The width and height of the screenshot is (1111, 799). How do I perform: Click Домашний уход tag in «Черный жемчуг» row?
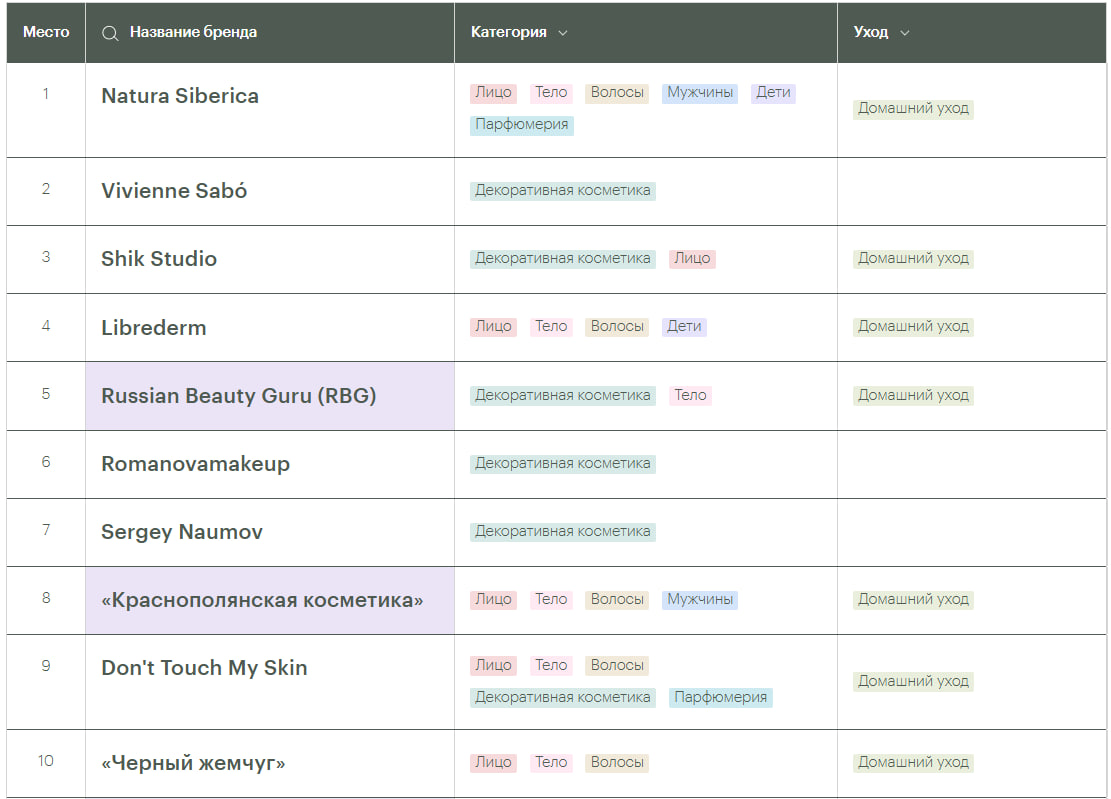(x=913, y=763)
